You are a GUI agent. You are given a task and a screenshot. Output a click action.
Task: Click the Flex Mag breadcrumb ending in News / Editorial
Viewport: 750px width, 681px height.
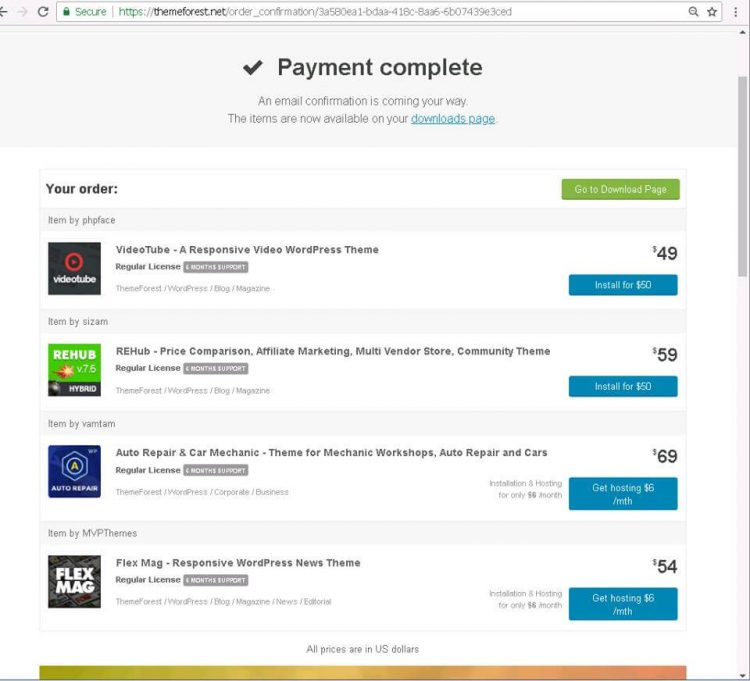[223, 602]
